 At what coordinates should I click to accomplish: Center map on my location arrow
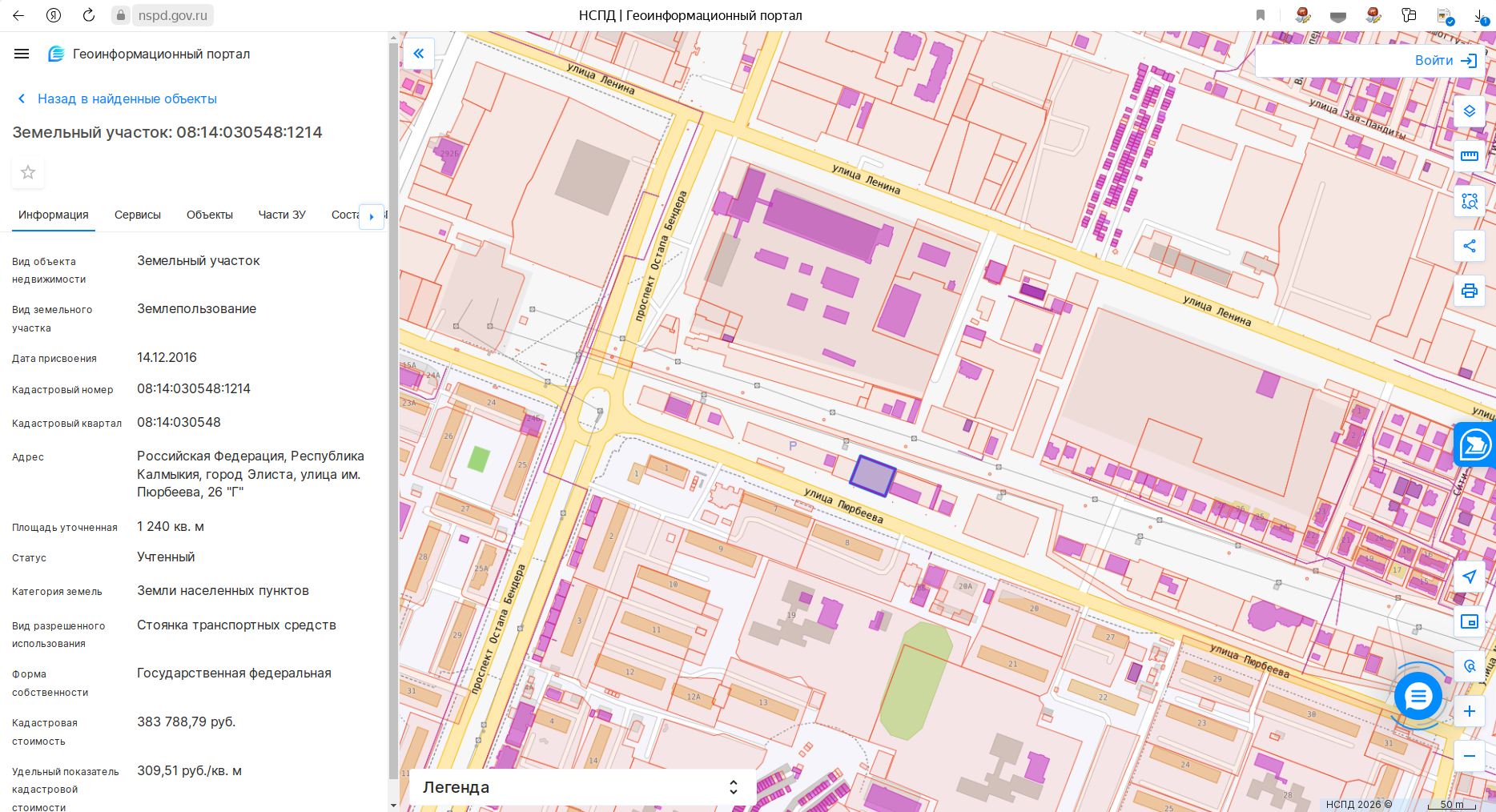pyautogui.click(x=1469, y=577)
